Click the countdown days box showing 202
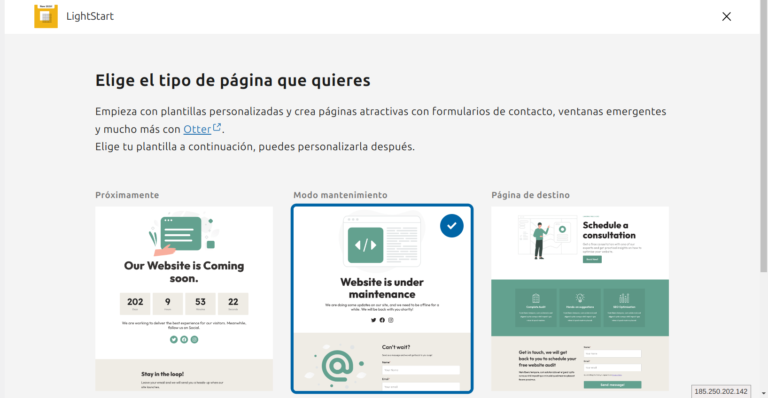Image resolution: width=768 pixels, height=398 pixels. [135, 304]
